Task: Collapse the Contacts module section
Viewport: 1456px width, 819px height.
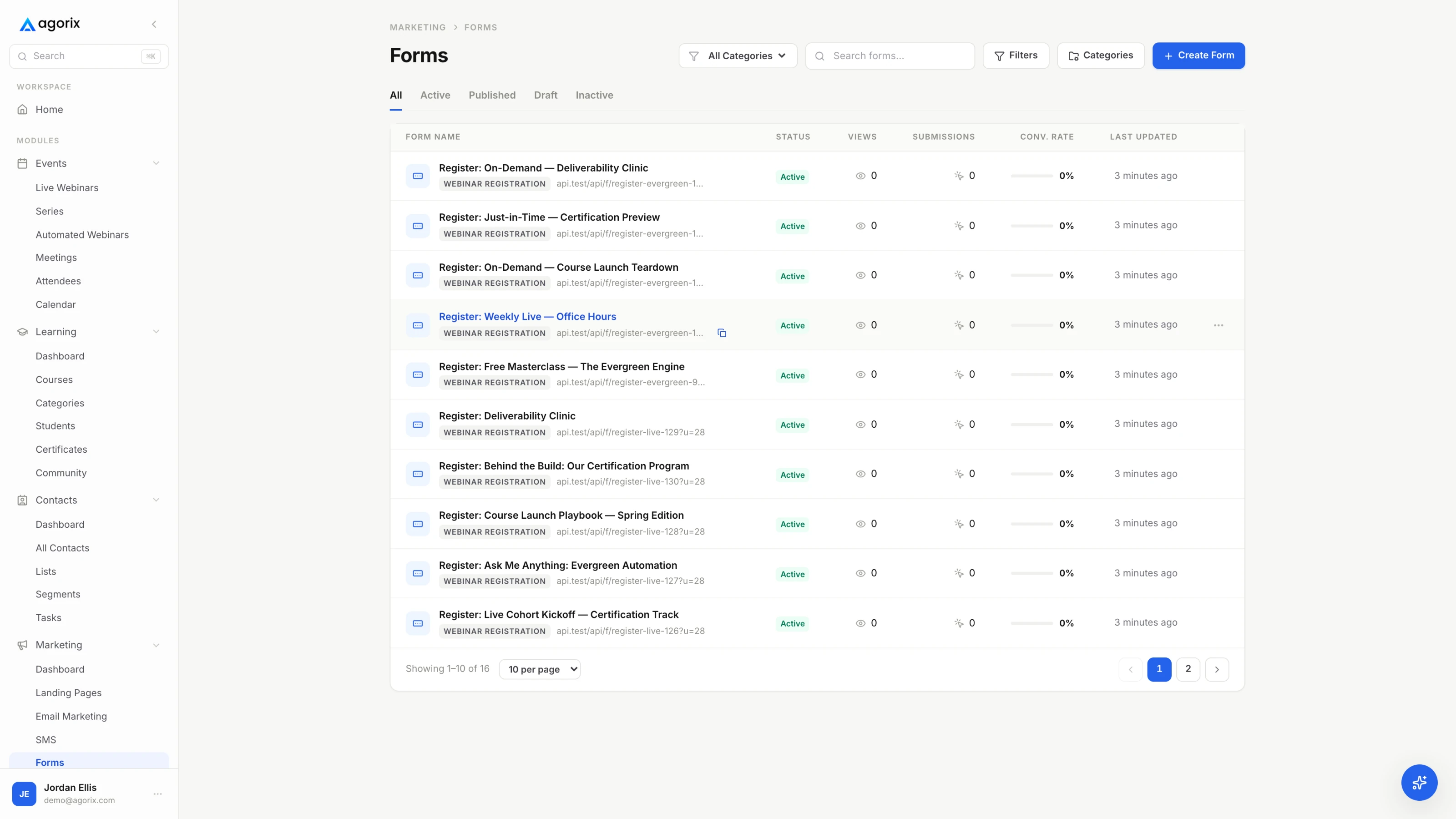Action: click(x=156, y=500)
